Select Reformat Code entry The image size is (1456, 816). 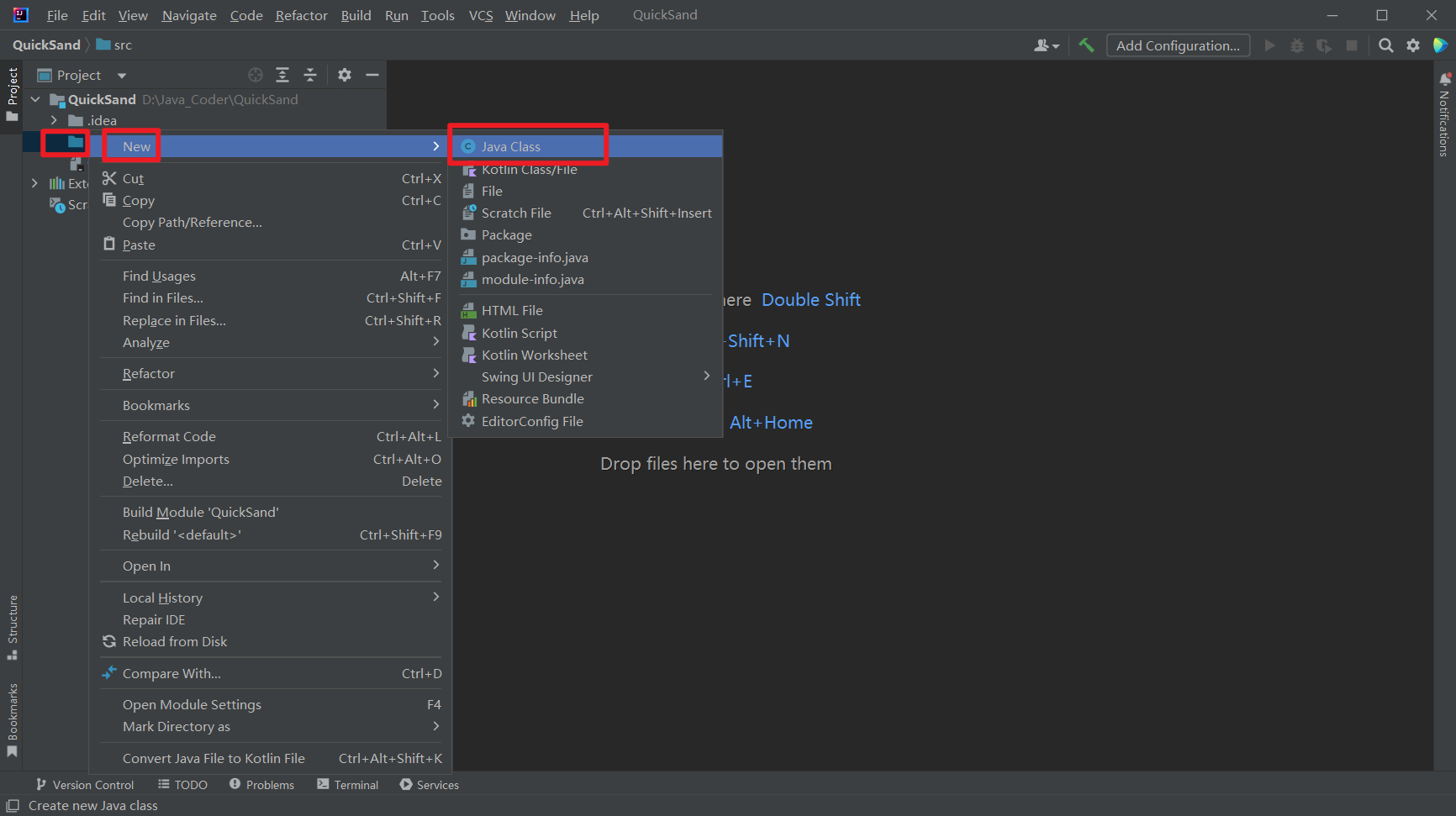(271, 436)
